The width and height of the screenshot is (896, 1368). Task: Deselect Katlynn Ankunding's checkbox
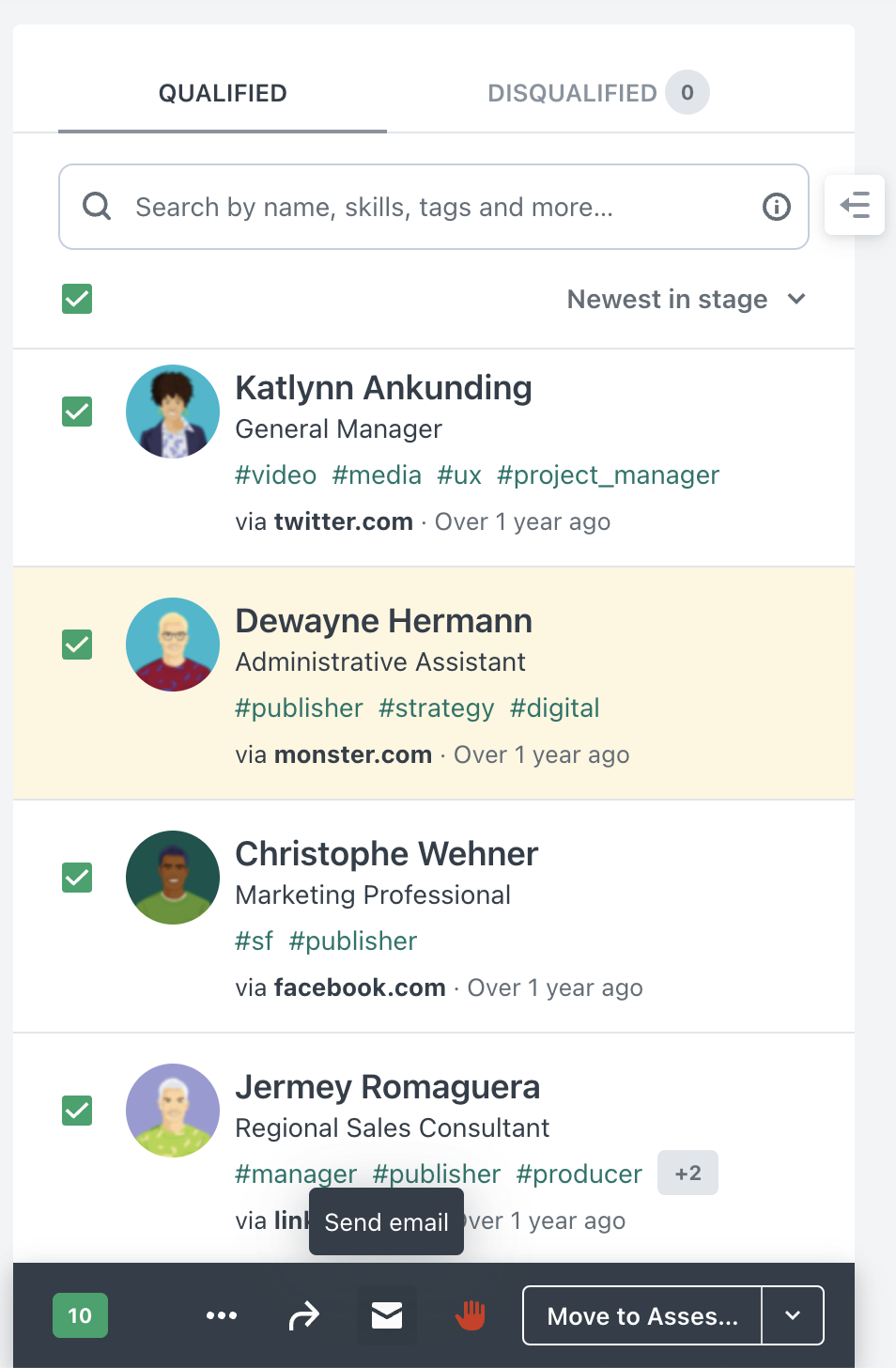76,411
